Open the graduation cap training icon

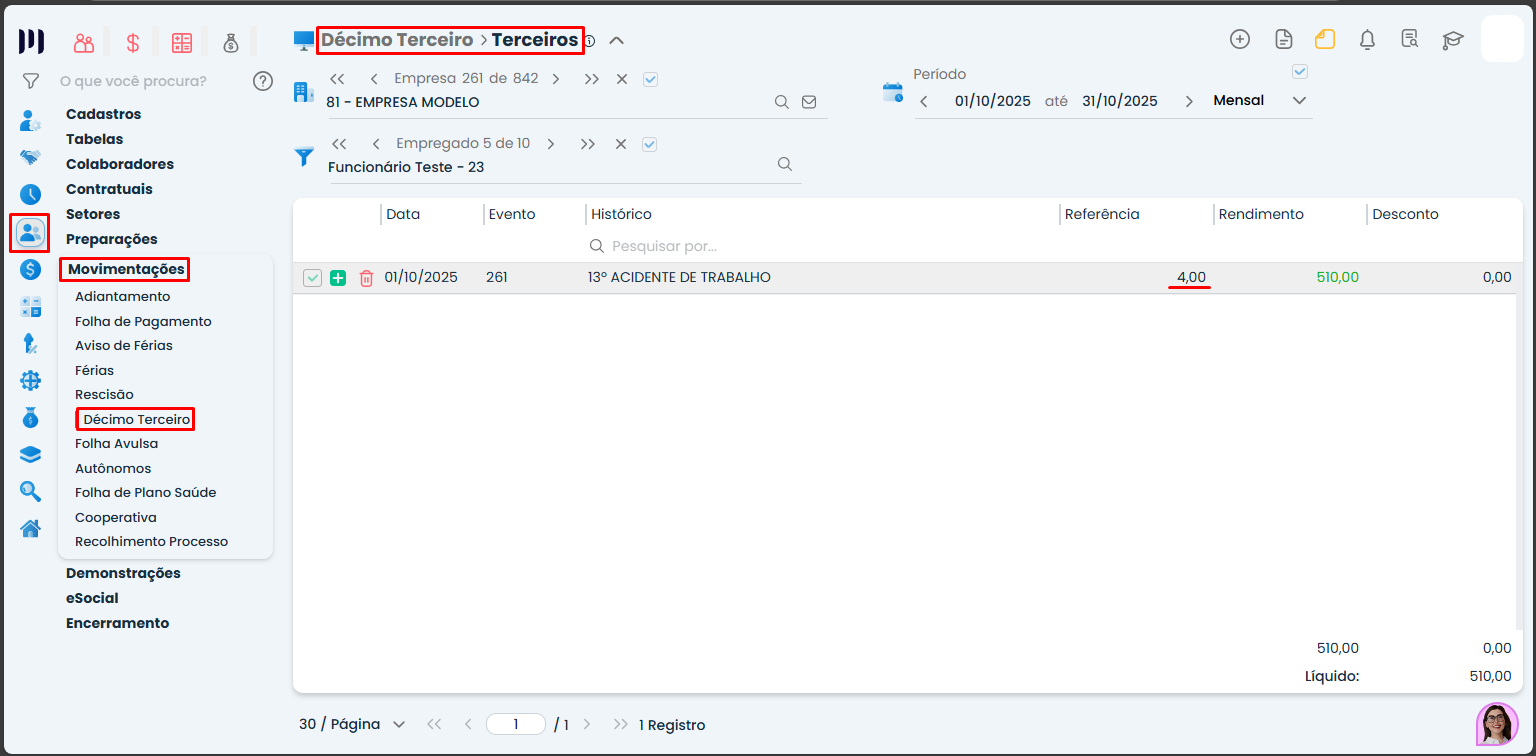[1452, 40]
